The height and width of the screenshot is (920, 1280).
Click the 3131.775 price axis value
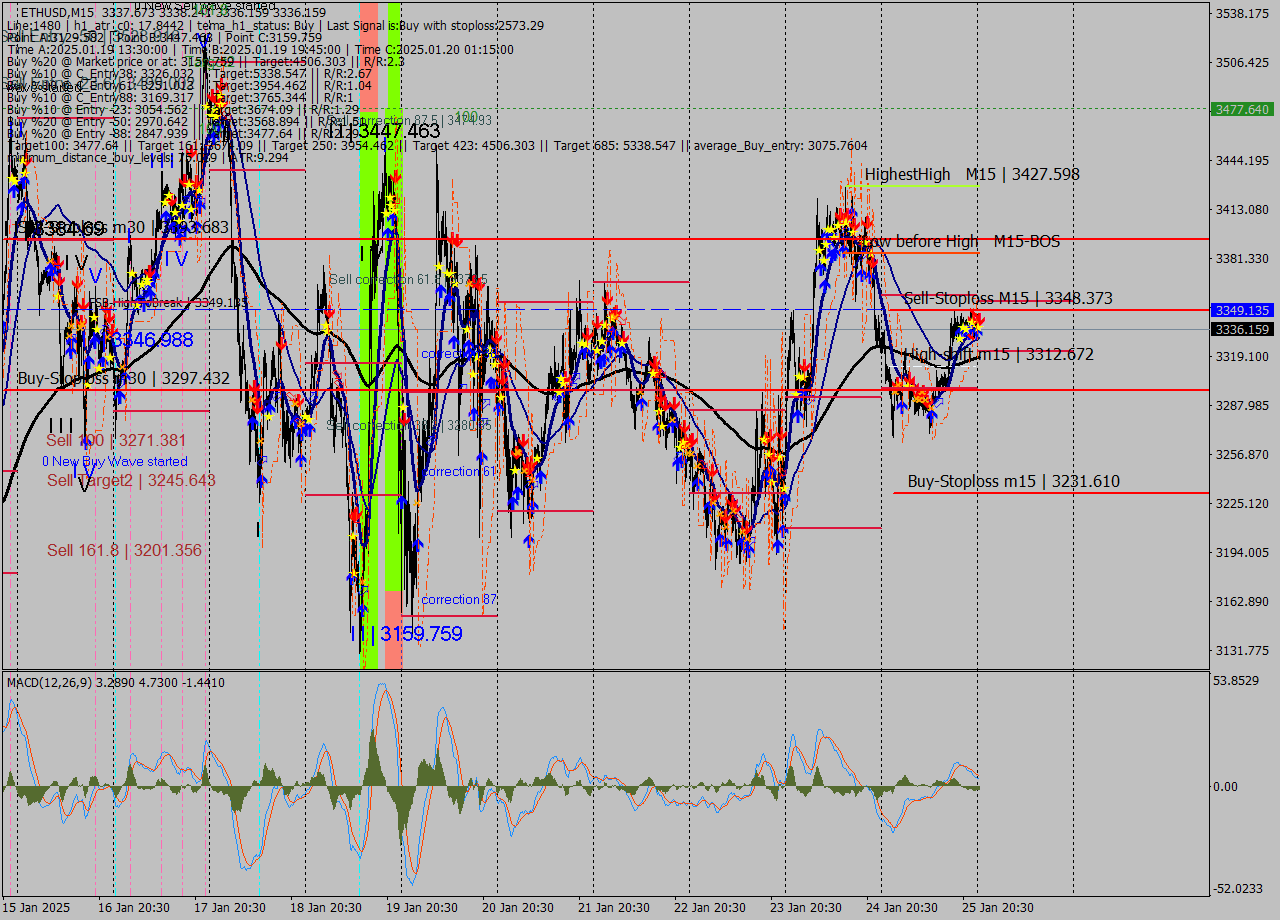1241,650
